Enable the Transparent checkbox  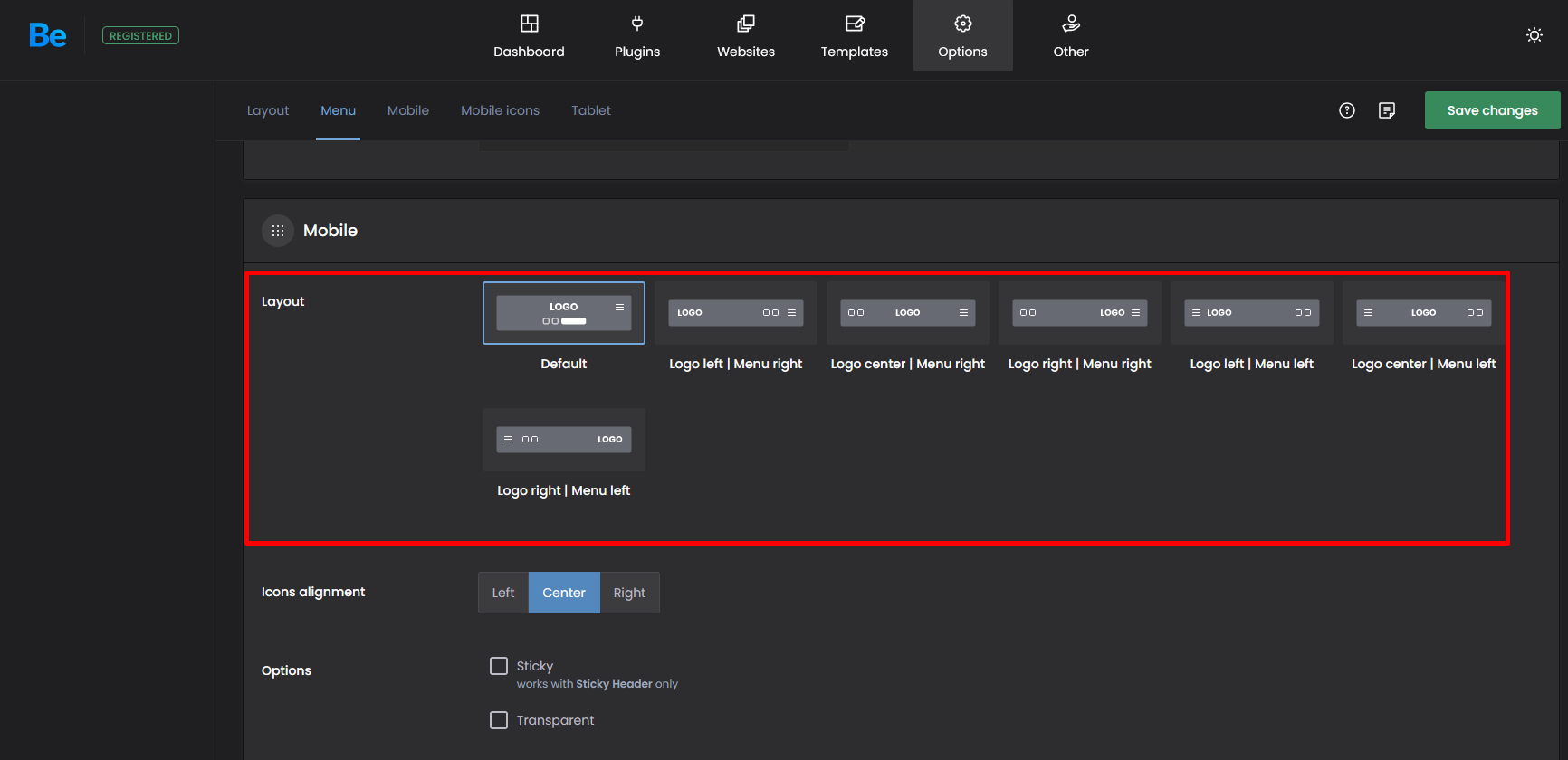click(x=499, y=720)
